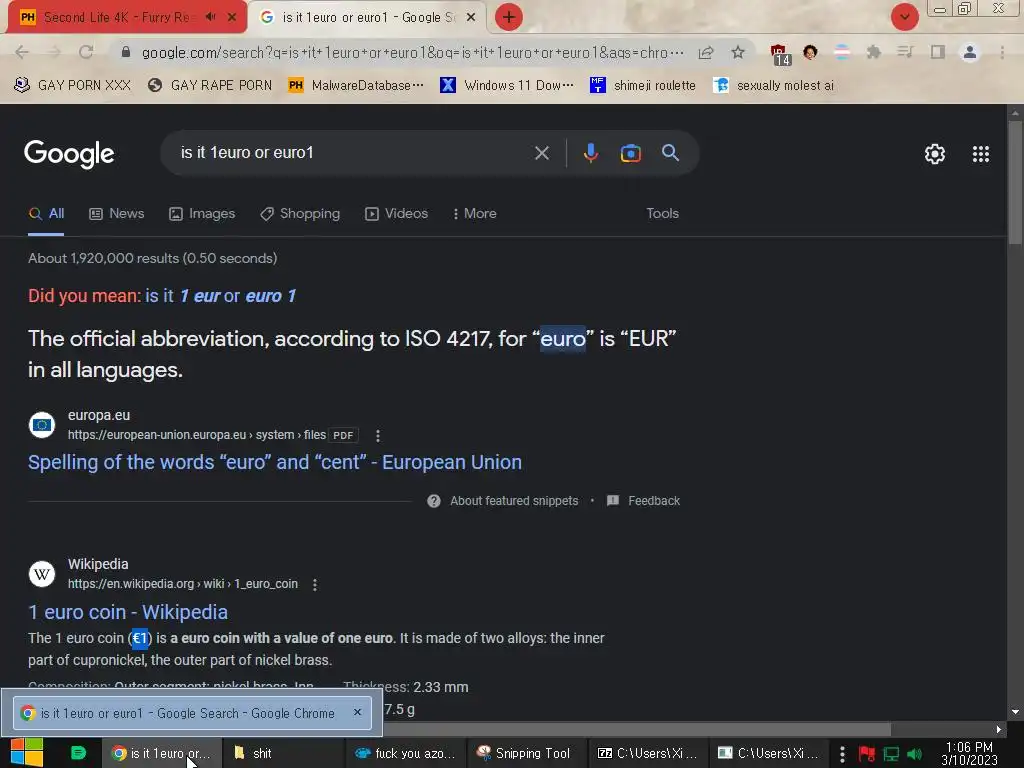Click the 'is it 1 eur or euro 1' suggestion

point(221,296)
